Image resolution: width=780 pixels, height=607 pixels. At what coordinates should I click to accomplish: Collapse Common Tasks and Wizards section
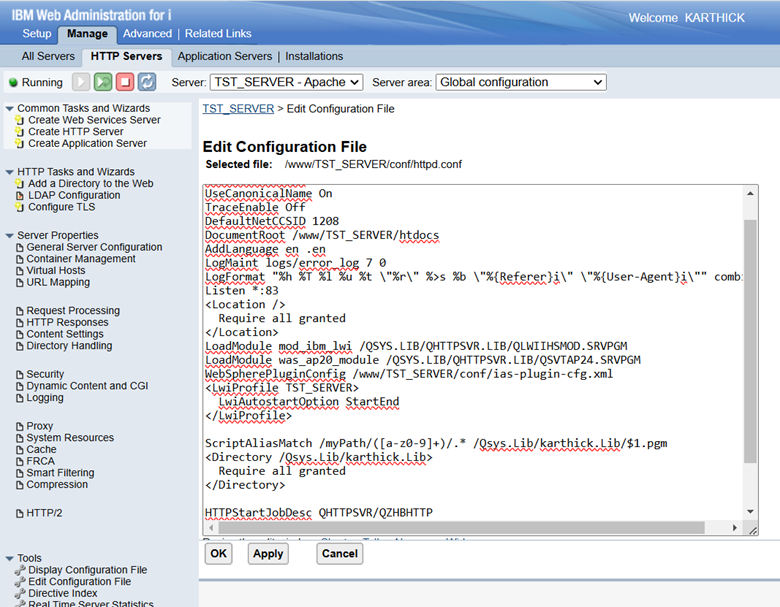point(9,108)
